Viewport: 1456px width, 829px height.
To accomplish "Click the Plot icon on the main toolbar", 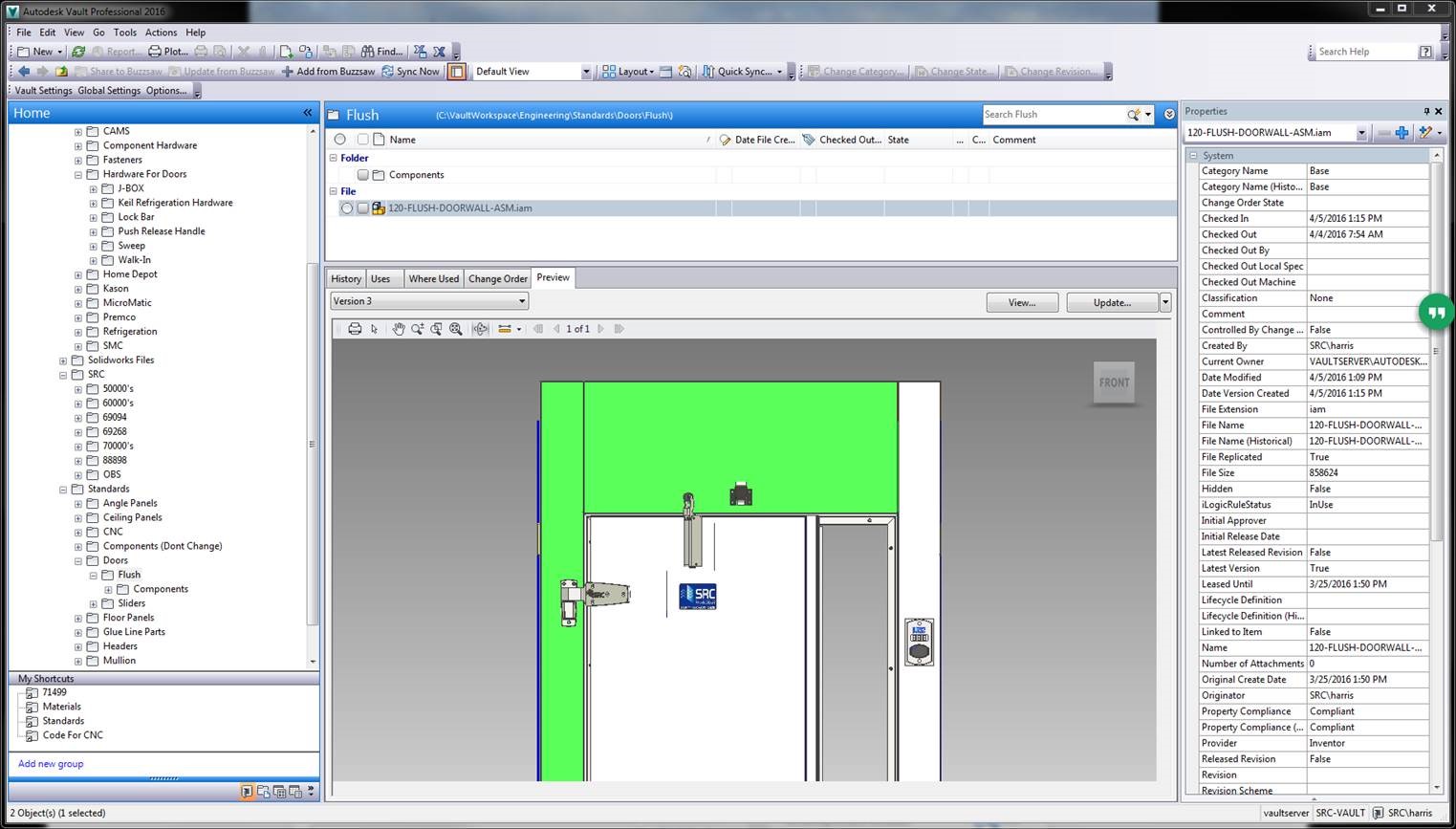I will (x=154, y=51).
